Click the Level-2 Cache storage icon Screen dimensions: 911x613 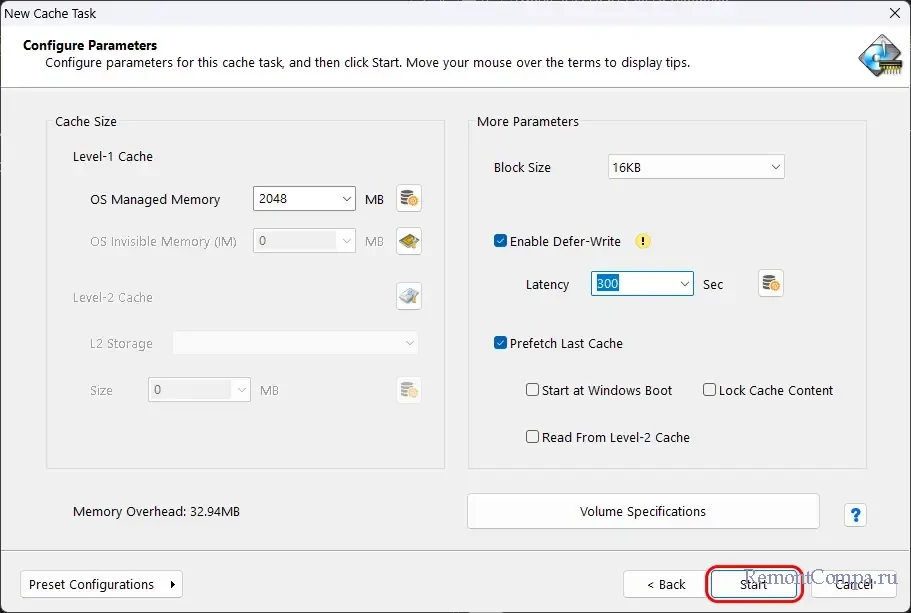point(409,297)
